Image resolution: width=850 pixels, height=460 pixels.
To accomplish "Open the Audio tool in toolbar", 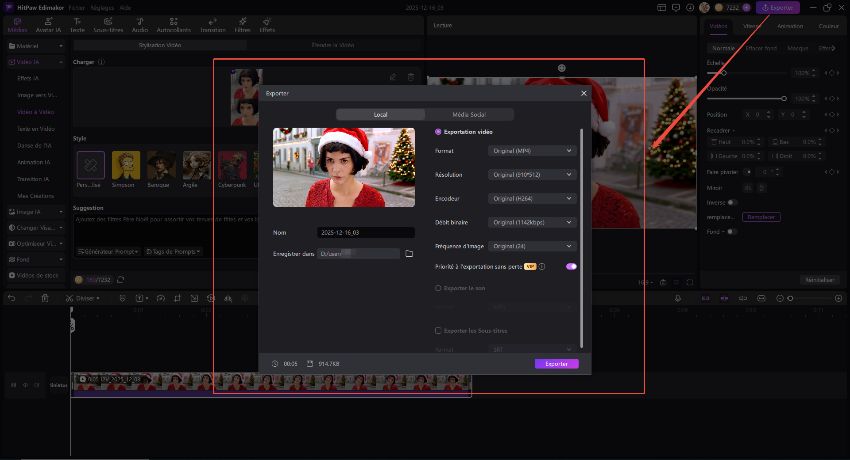I will pos(140,25).
